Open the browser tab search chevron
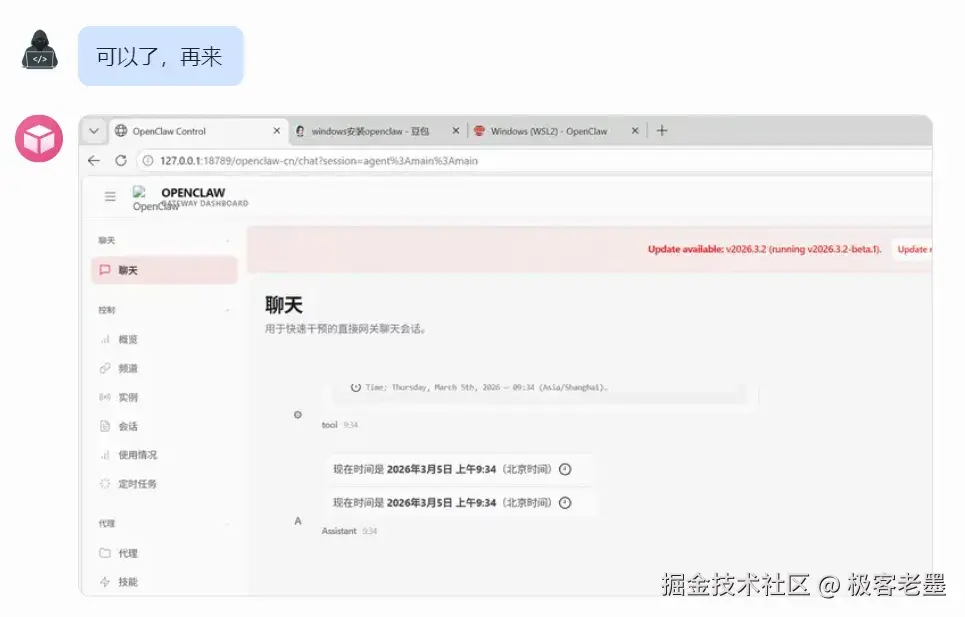 (92, 130)
